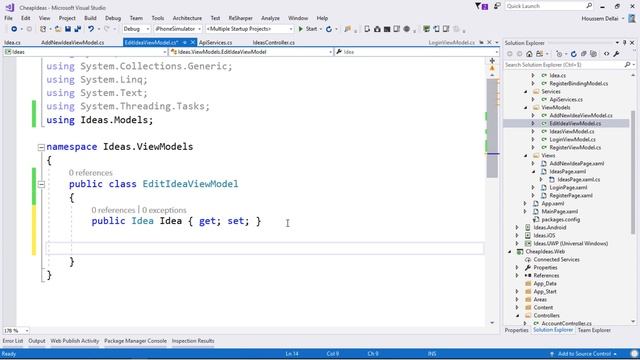Click the feedback icon near Quick Launch
This screenshot has width=640, height=360.
click(497, 6)
